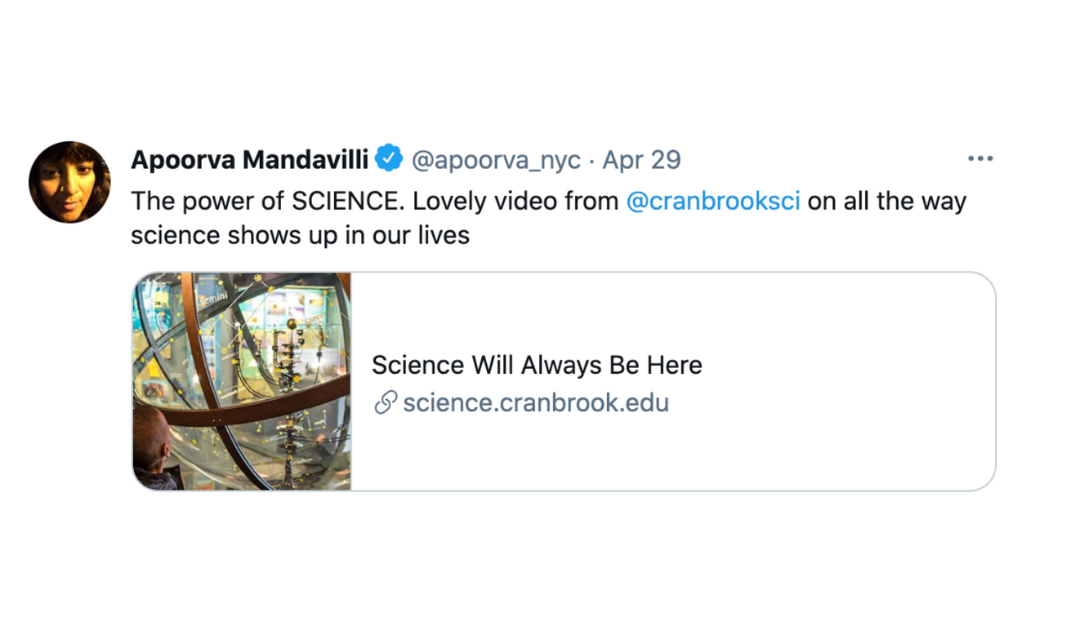The width and height of the screenshot is (1080, 628).
Task: Click the phrase "Lovely video from"
Action: pos(515,201)
